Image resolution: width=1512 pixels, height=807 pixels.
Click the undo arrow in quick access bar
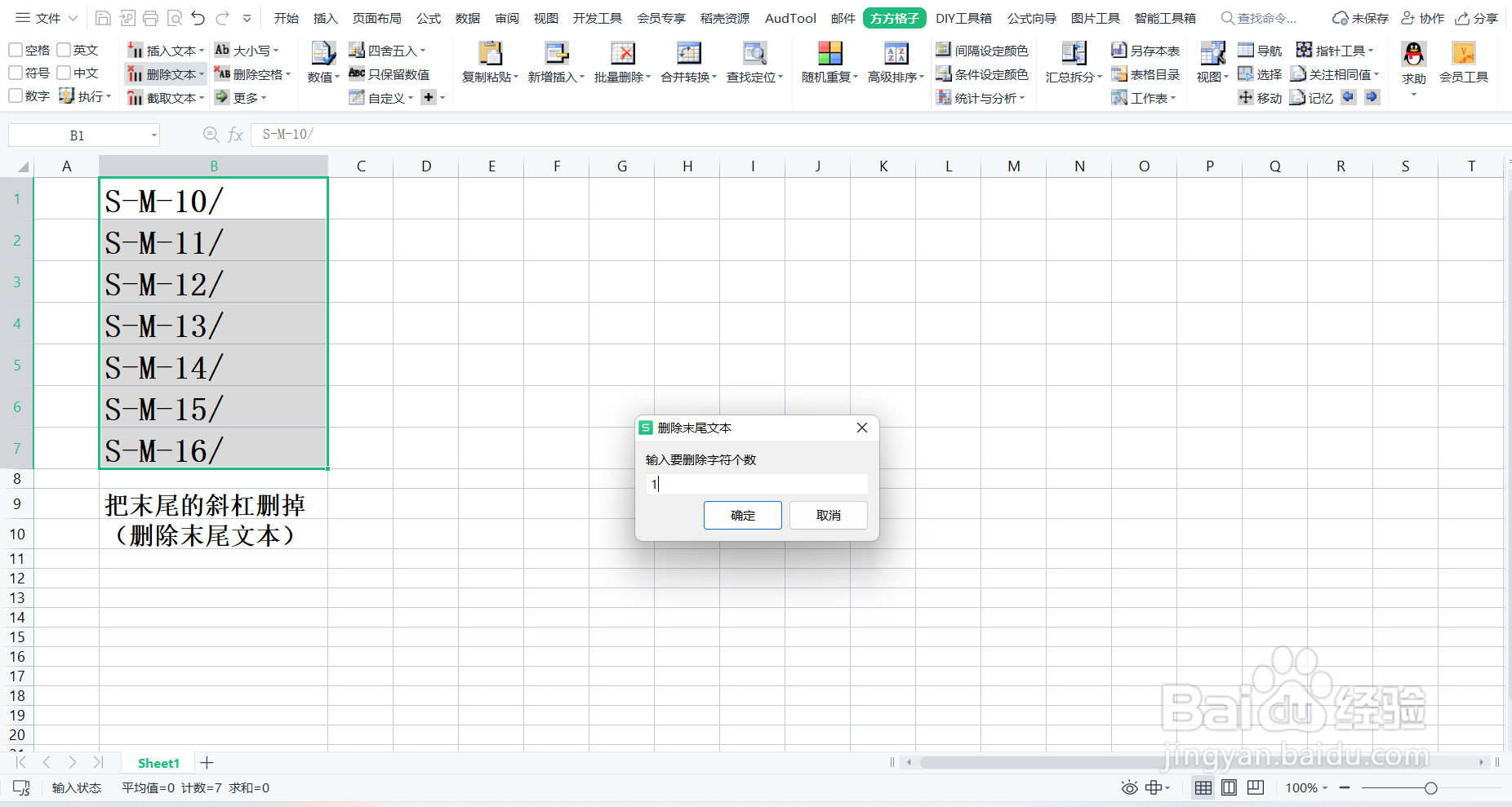(198, 18)
